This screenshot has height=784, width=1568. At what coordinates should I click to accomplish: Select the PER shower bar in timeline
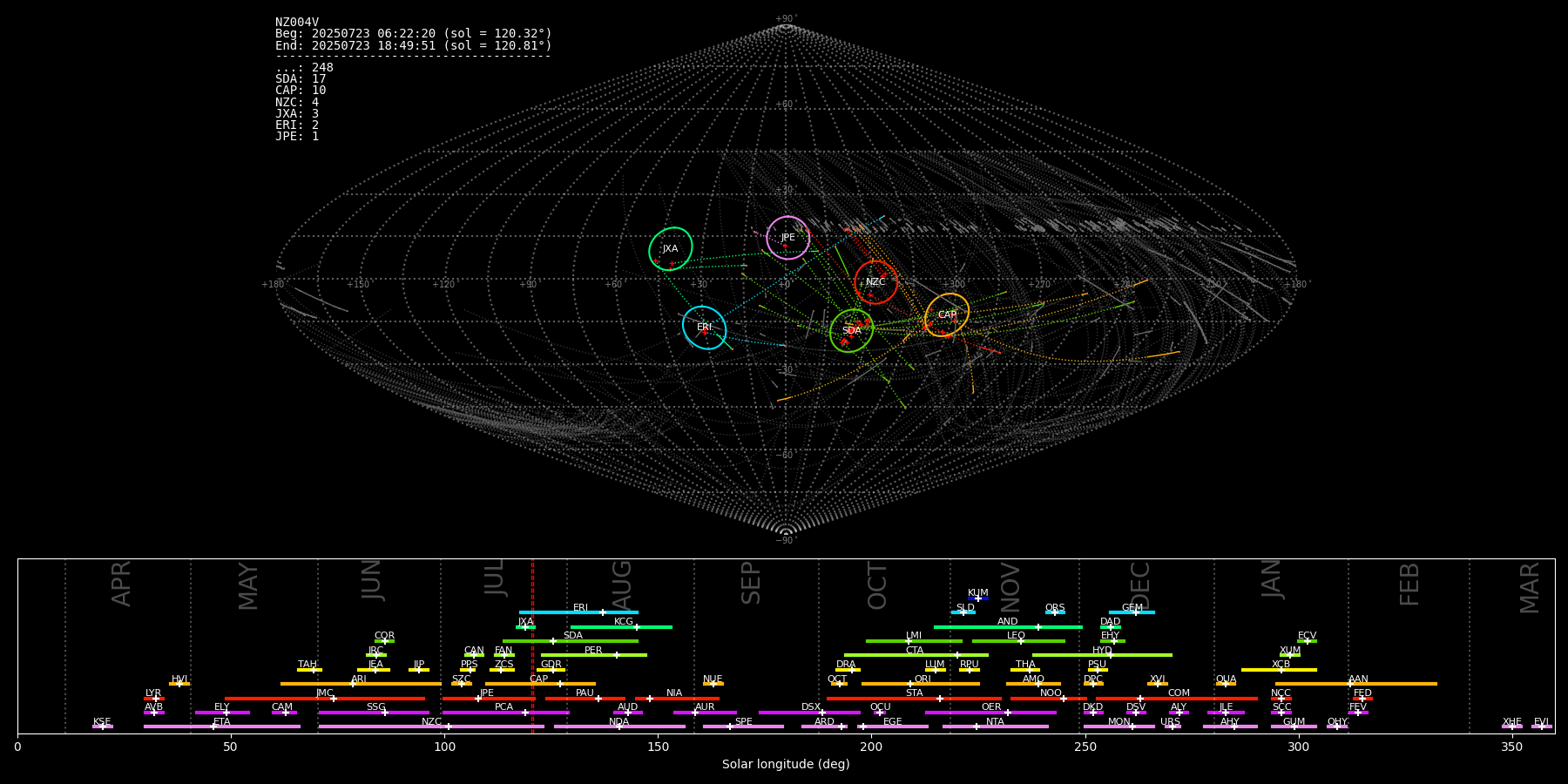[594, 655]
